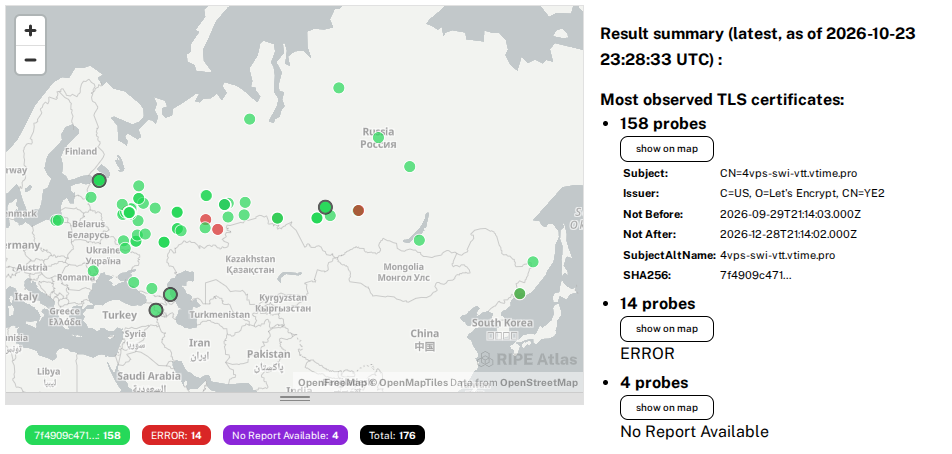952x454 pixels.
Task: Select the green probe near Denmark
Action: 57,220
